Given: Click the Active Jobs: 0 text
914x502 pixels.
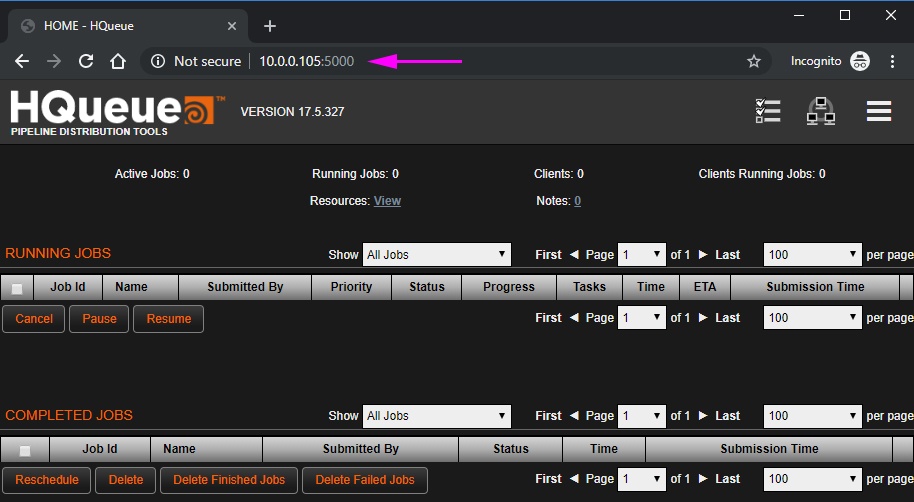Looking at the screenshot, I should 152,174.
